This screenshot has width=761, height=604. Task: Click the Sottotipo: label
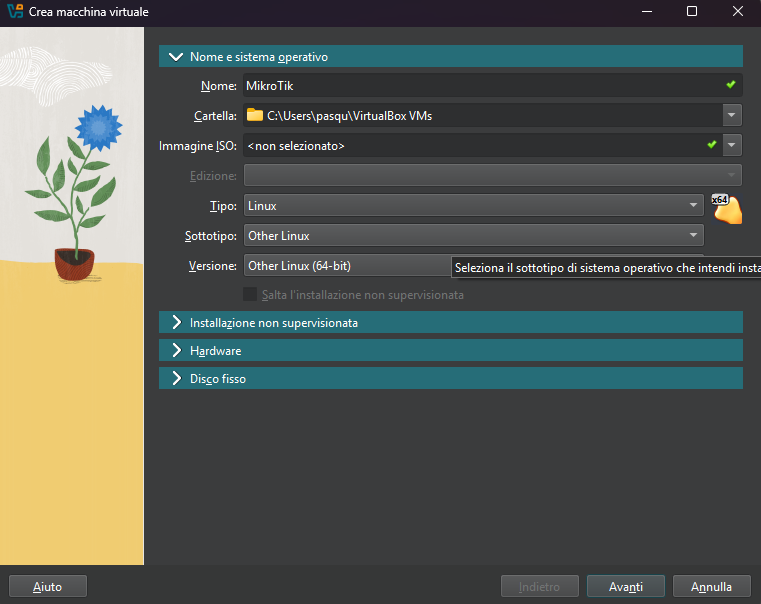tap(211, 236)
